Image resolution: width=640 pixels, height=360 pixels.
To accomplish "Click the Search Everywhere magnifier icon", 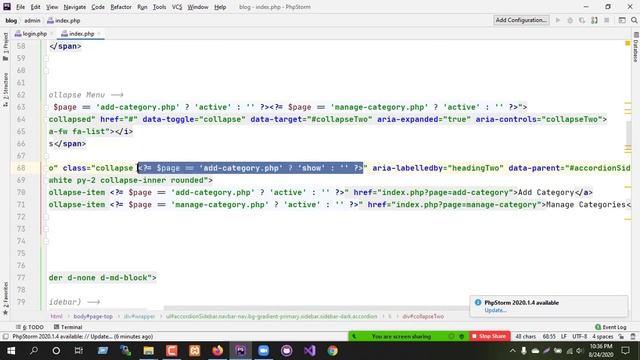I will (x=634, y=20).
